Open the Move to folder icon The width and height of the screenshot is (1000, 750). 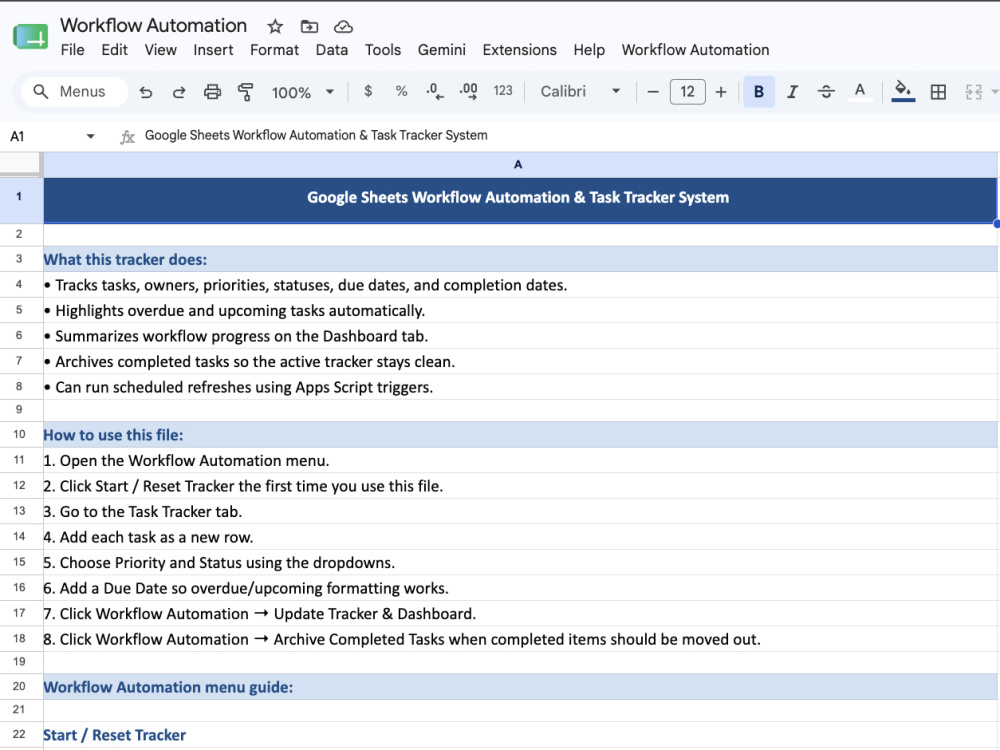[x=309, y=26]
